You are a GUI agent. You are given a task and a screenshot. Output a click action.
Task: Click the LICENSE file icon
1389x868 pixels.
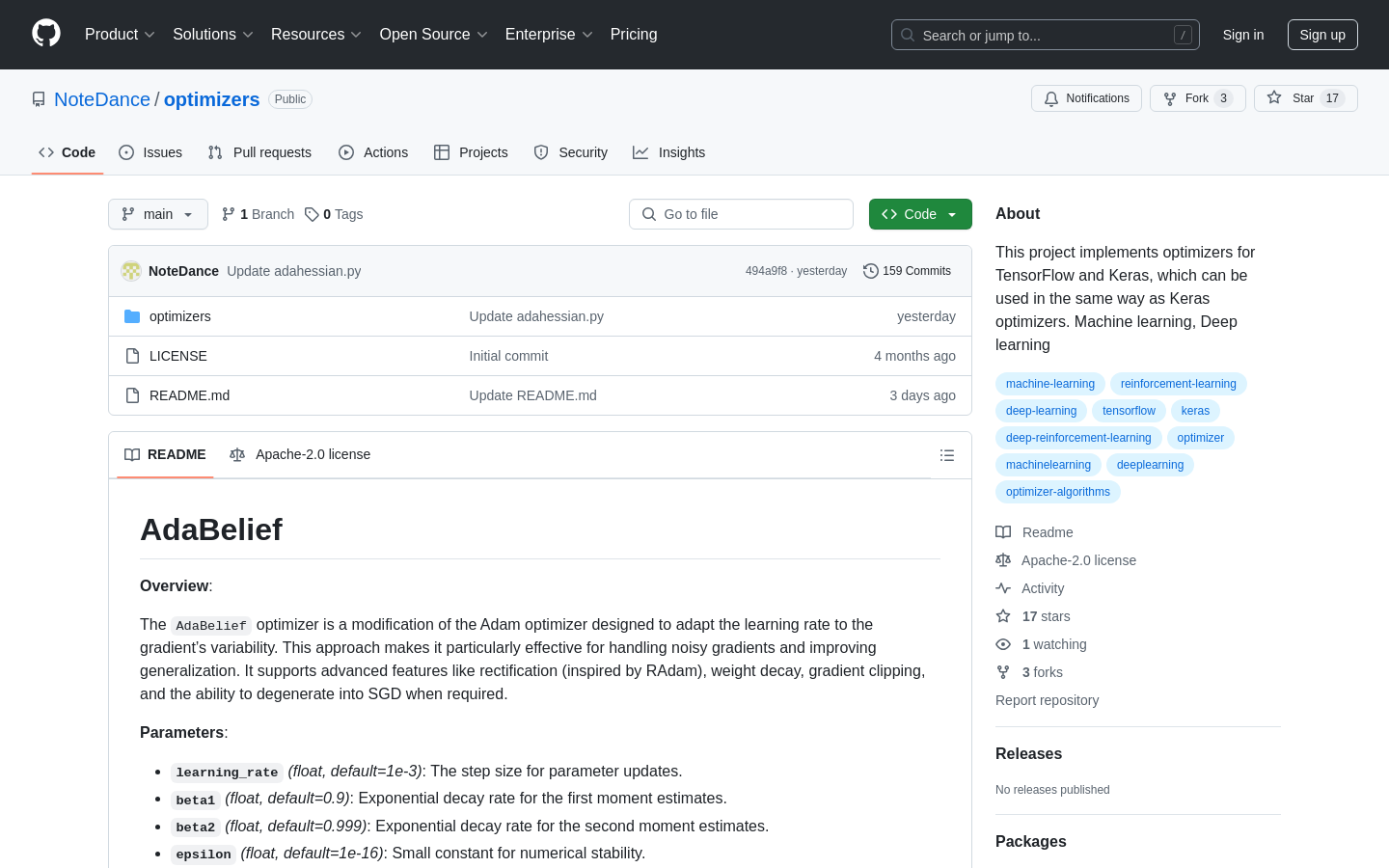[x=132, y=356]
